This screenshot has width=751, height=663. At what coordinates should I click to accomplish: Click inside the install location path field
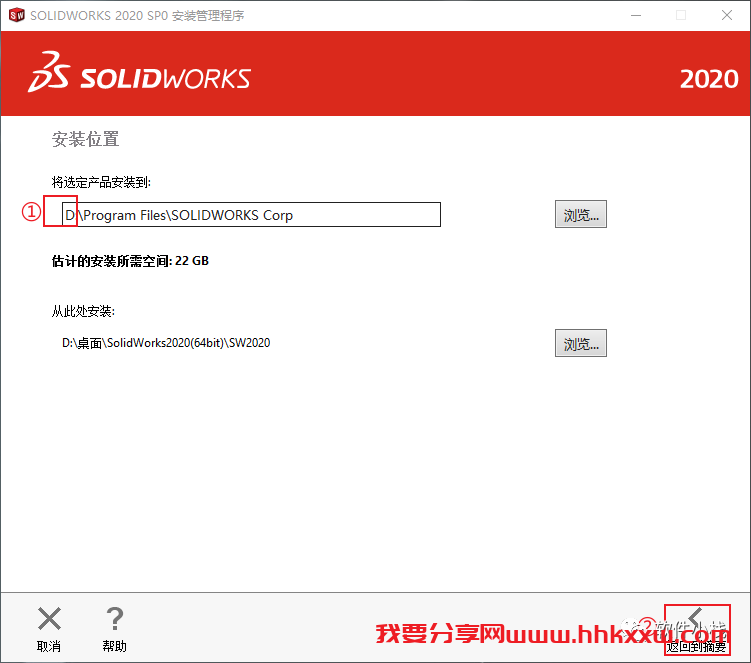tap(251, 215)
